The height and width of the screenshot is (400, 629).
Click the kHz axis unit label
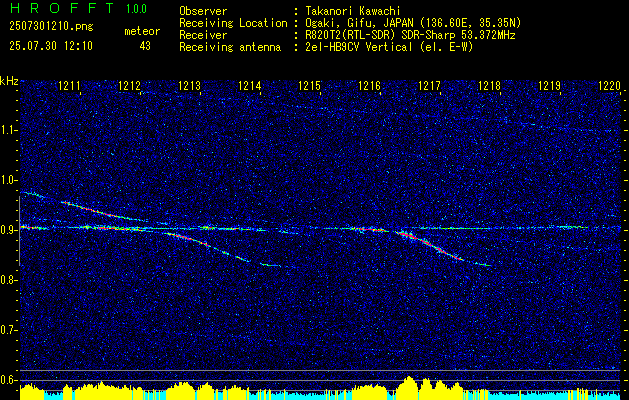coord(9,81)
